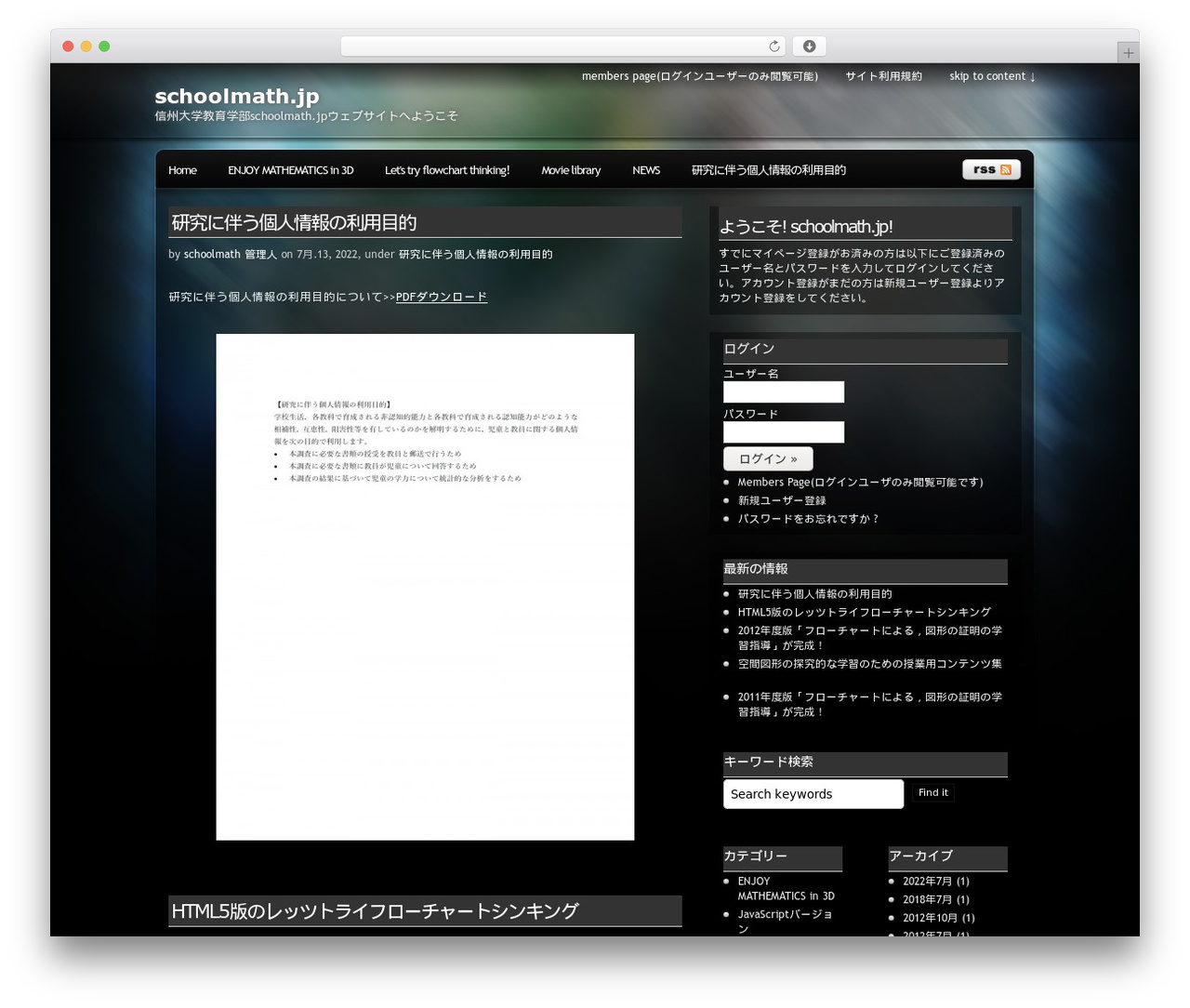The image size is (1190, 1008).
Task: Open パスワードをお忘れですか？ link
Action: tap(809, 519)
